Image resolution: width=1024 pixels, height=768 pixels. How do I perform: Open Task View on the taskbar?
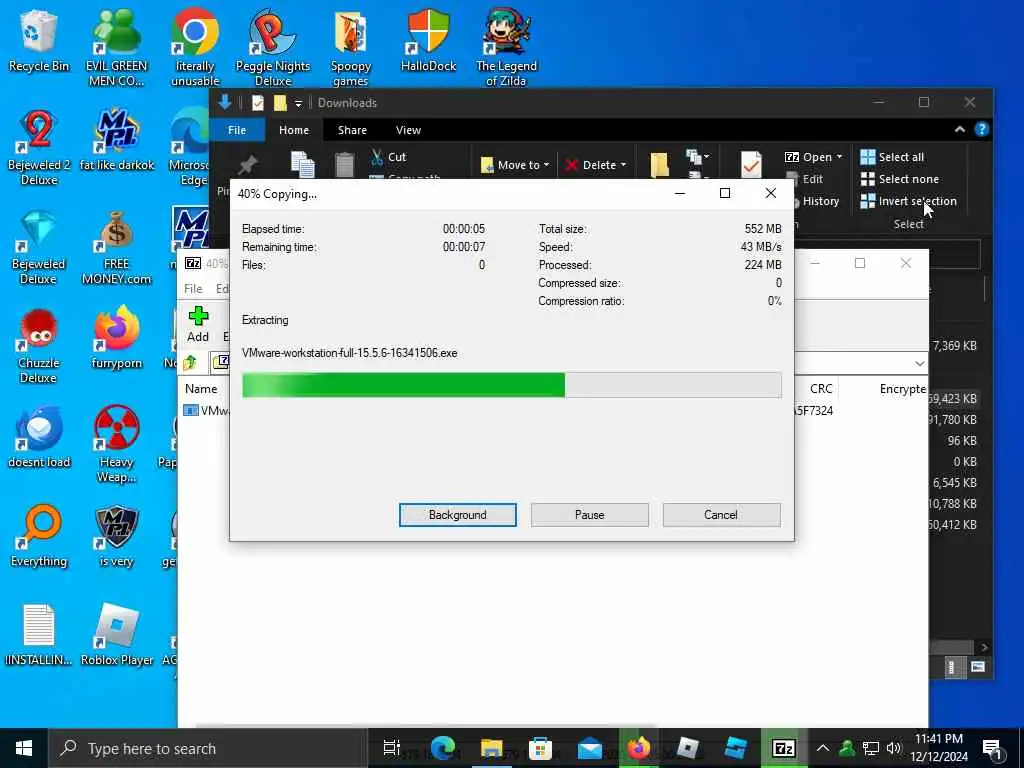pos(391,748)
